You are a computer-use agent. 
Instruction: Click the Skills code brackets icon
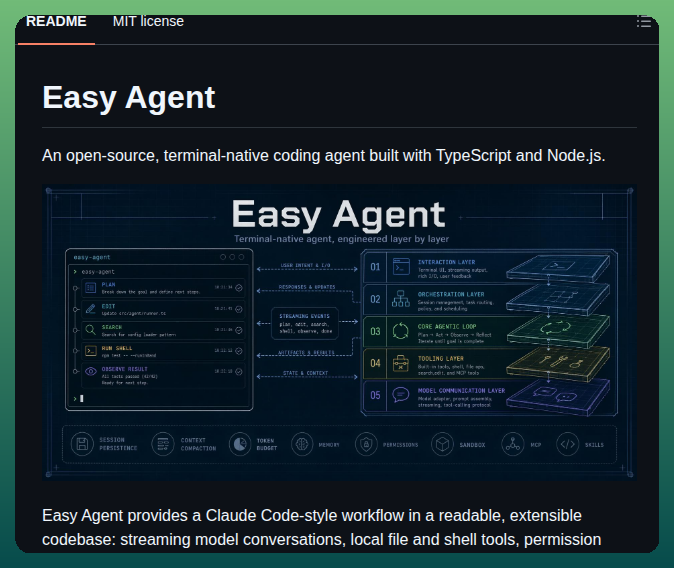click(567, 444)
